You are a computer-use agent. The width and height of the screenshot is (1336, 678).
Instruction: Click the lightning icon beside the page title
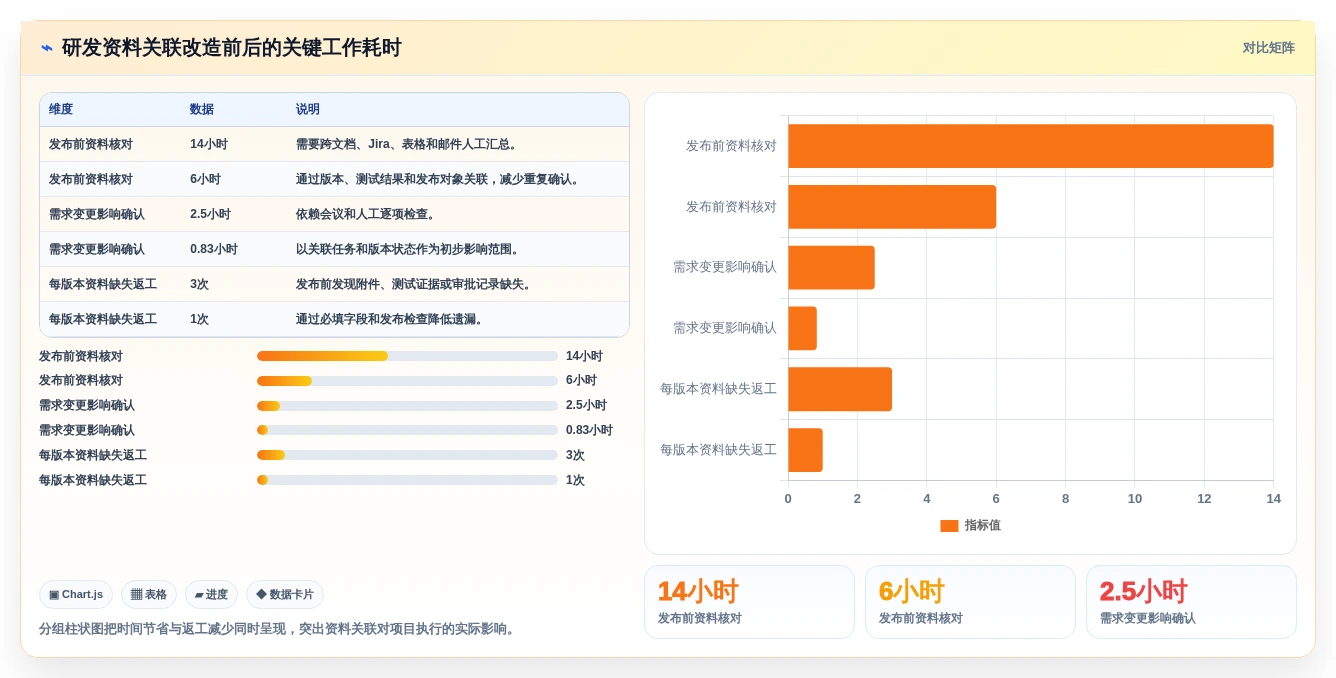click(x=47, y=48)
